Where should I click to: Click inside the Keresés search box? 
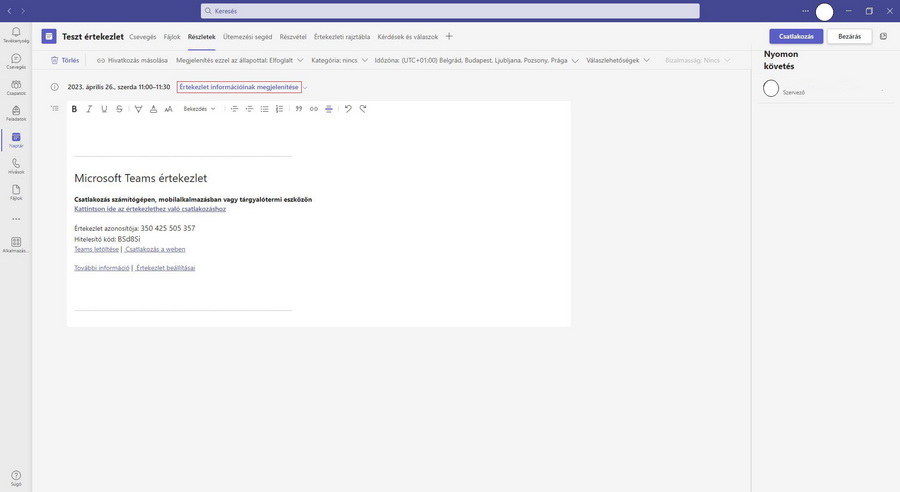pos(450,11)
